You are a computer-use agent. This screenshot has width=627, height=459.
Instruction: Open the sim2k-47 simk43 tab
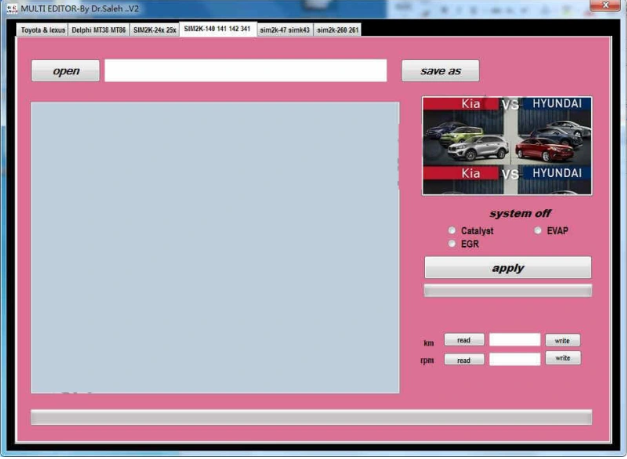pyautogui.click(x=285, y=30)
